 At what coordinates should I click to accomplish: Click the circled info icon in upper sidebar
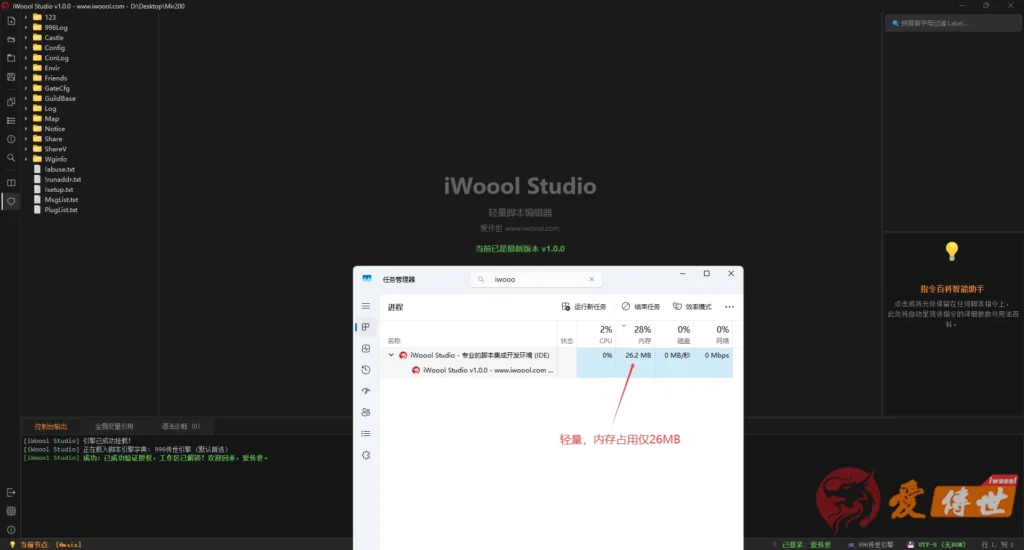11,139
